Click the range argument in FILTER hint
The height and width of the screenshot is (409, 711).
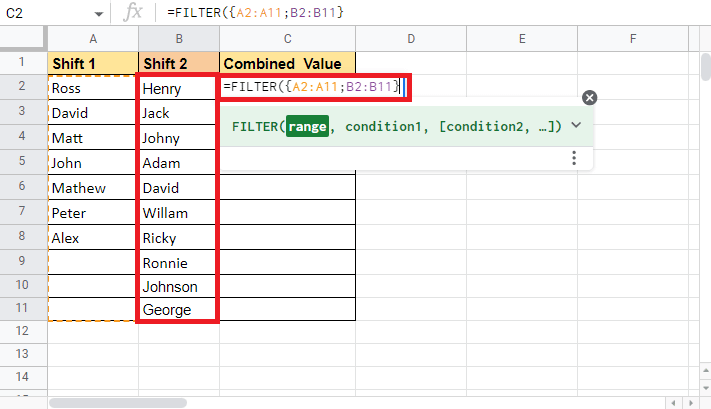click(307, 127)
